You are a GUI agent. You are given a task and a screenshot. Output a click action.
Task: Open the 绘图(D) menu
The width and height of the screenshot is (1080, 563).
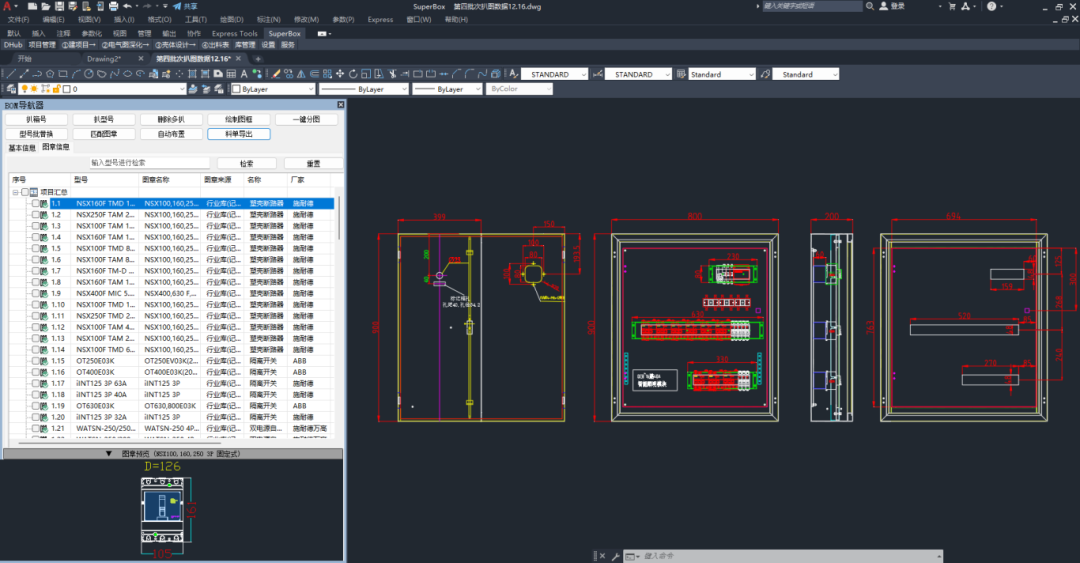click(231, 19)
